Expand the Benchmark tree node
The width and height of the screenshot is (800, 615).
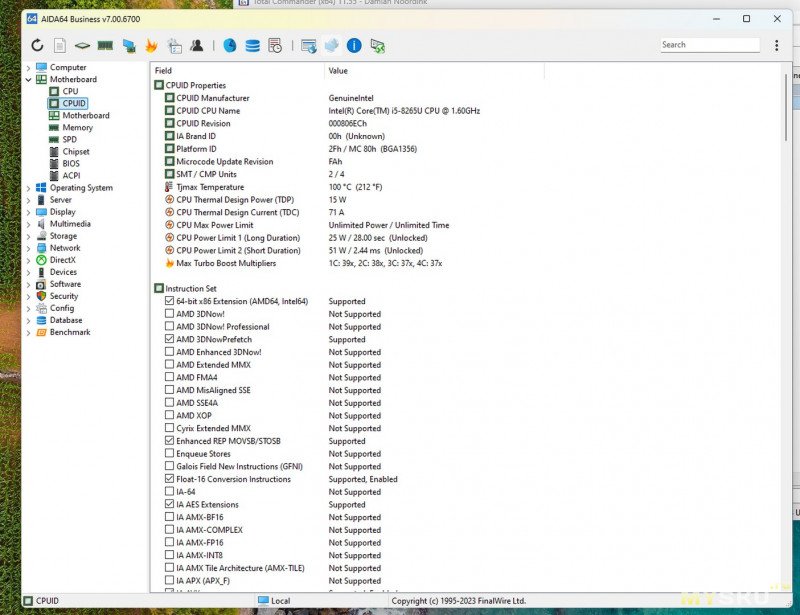click(29, 332)
